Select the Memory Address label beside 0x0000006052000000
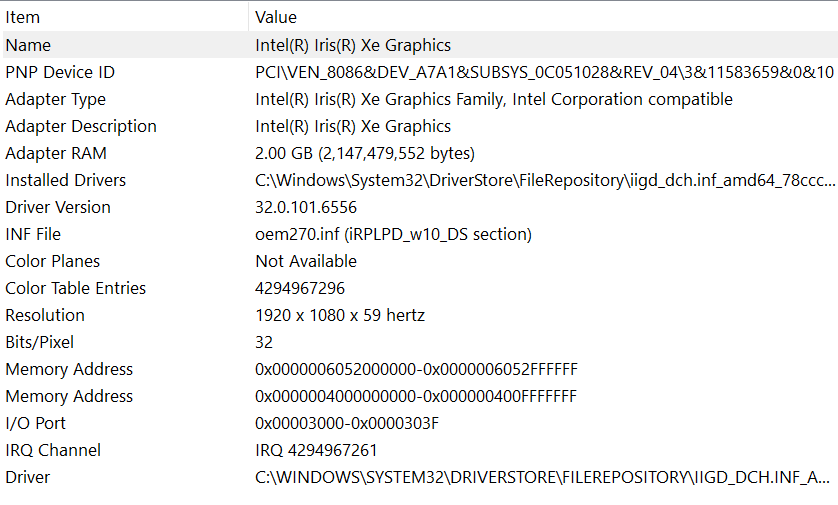The height and width of the screenshot is (505, 838). [x=69, y=369]
